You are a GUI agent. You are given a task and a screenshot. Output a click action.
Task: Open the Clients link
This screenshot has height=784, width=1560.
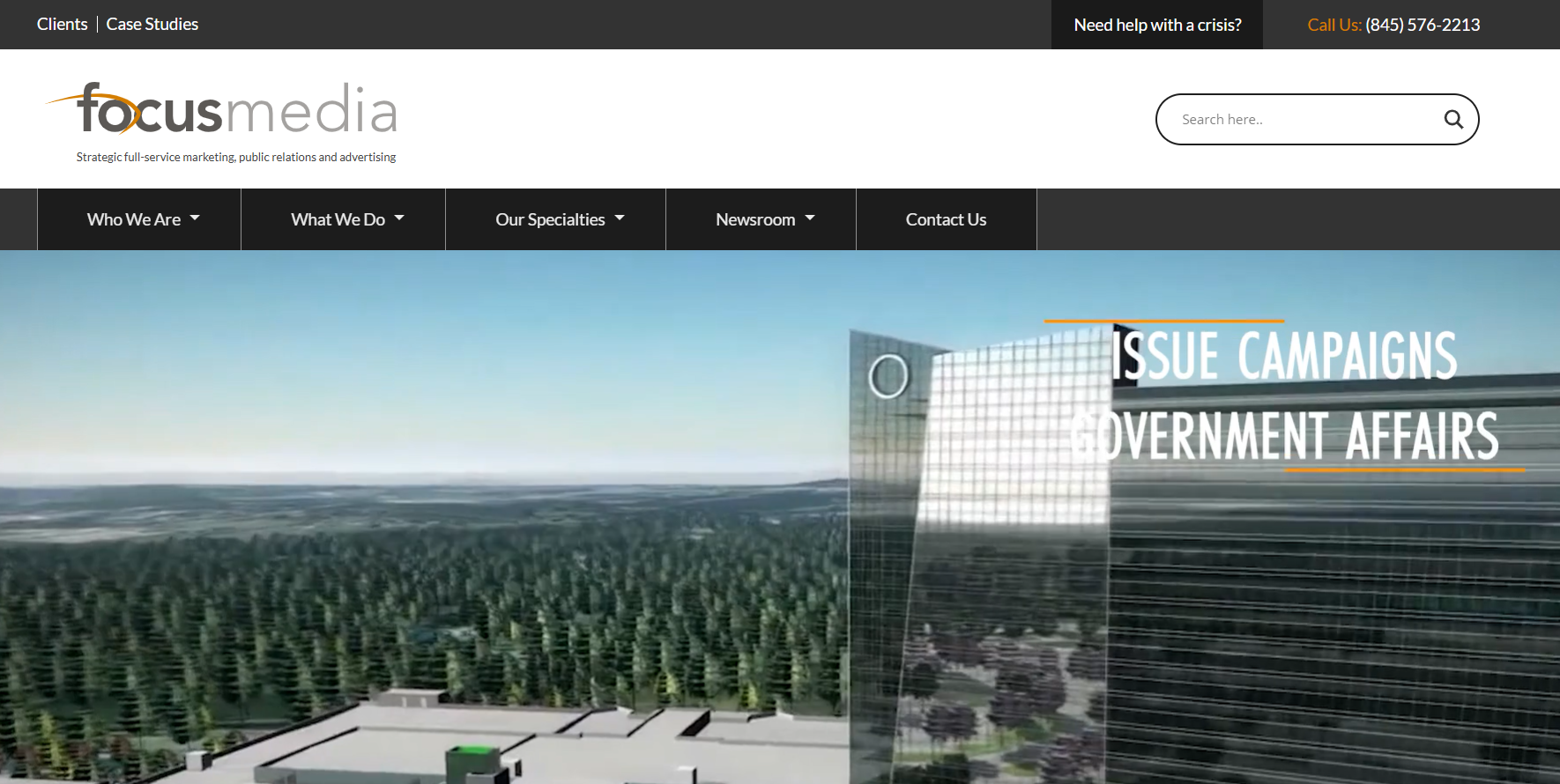coord(63,25)
